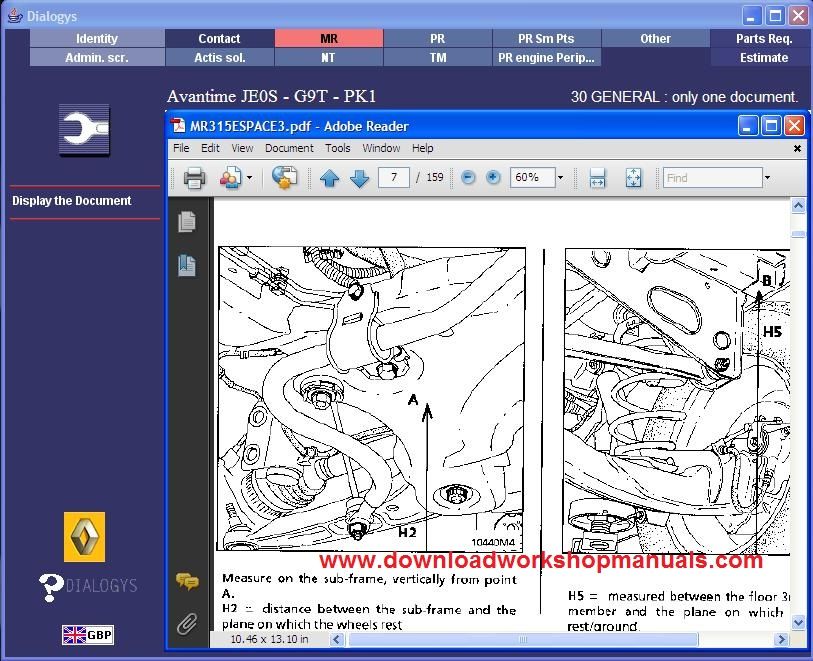Close the document with the menu bar X
This screenshot has width=813, height=661.
[797, 148]
